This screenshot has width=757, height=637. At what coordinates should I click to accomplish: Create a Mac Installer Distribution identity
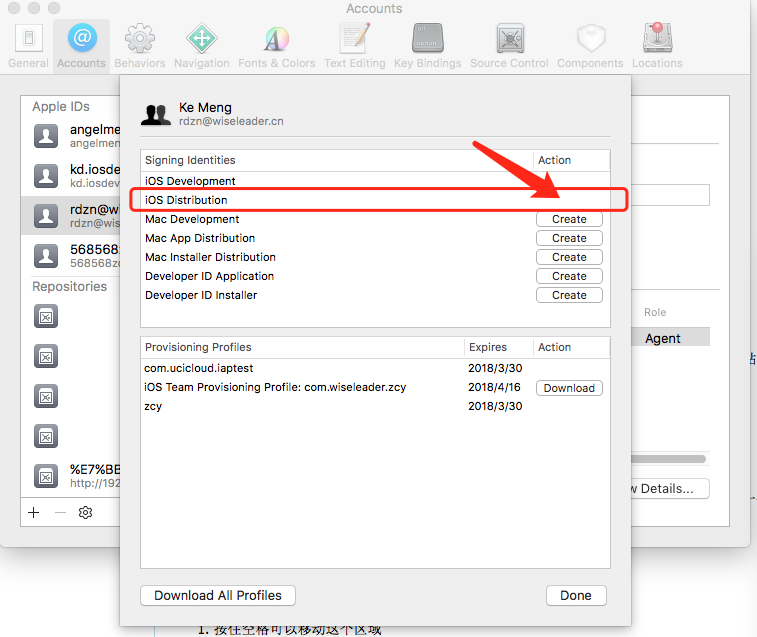click(x=569, y=257)
